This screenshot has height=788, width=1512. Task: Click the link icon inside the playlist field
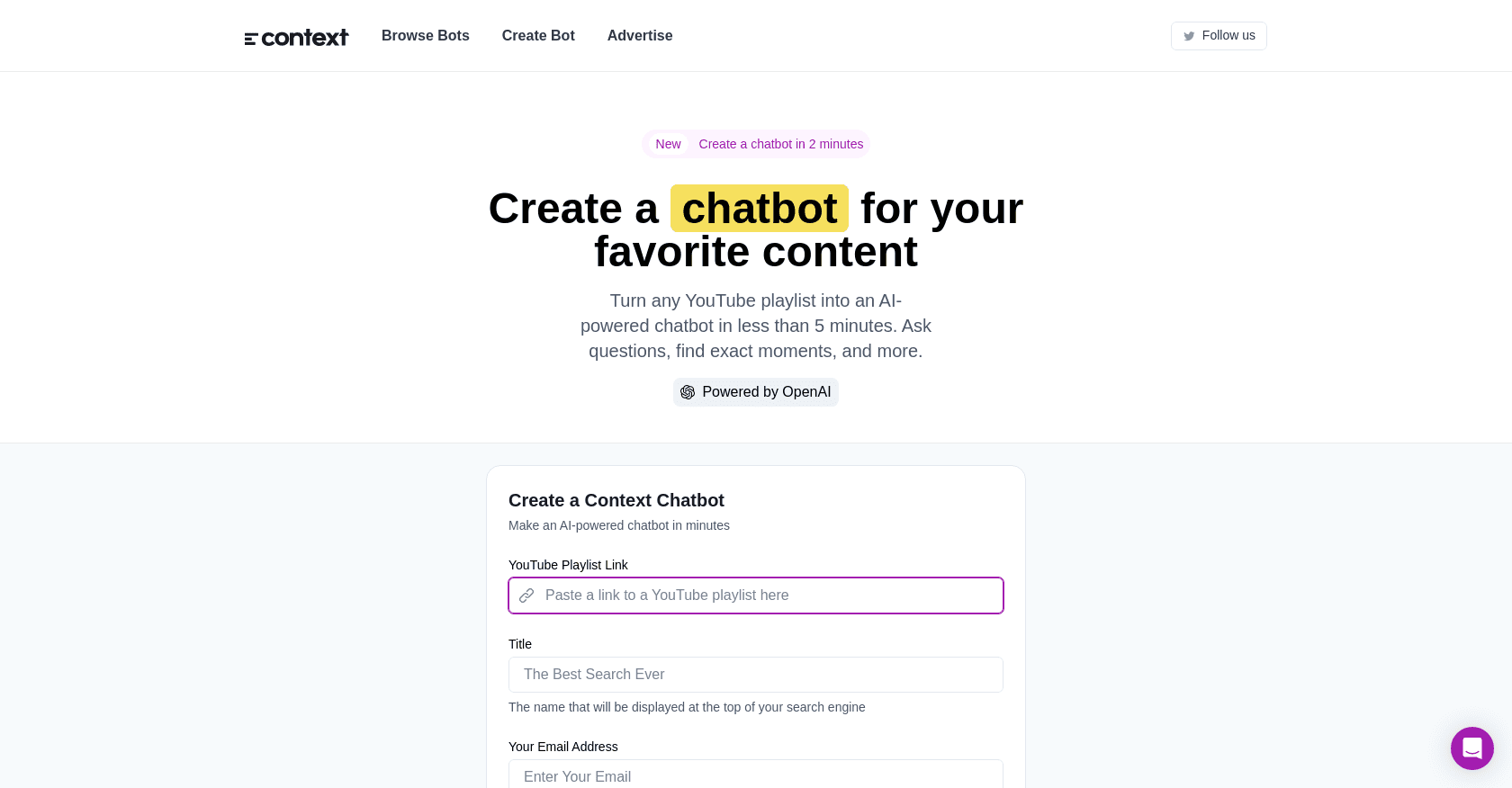[x=527, y=595]
